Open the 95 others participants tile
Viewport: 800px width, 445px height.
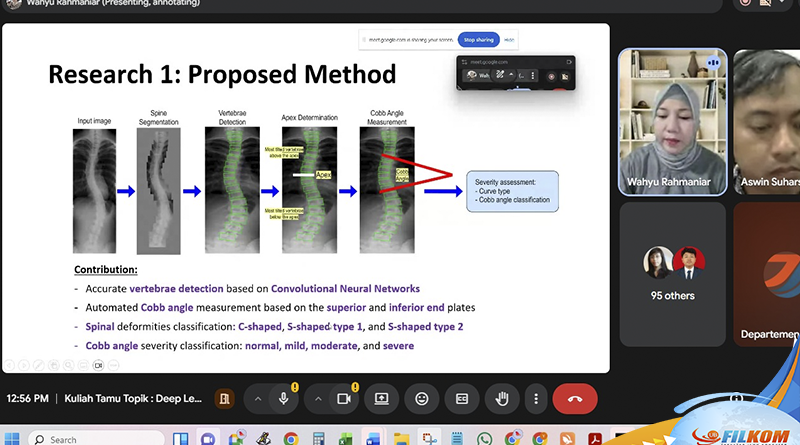pos(672,275)
